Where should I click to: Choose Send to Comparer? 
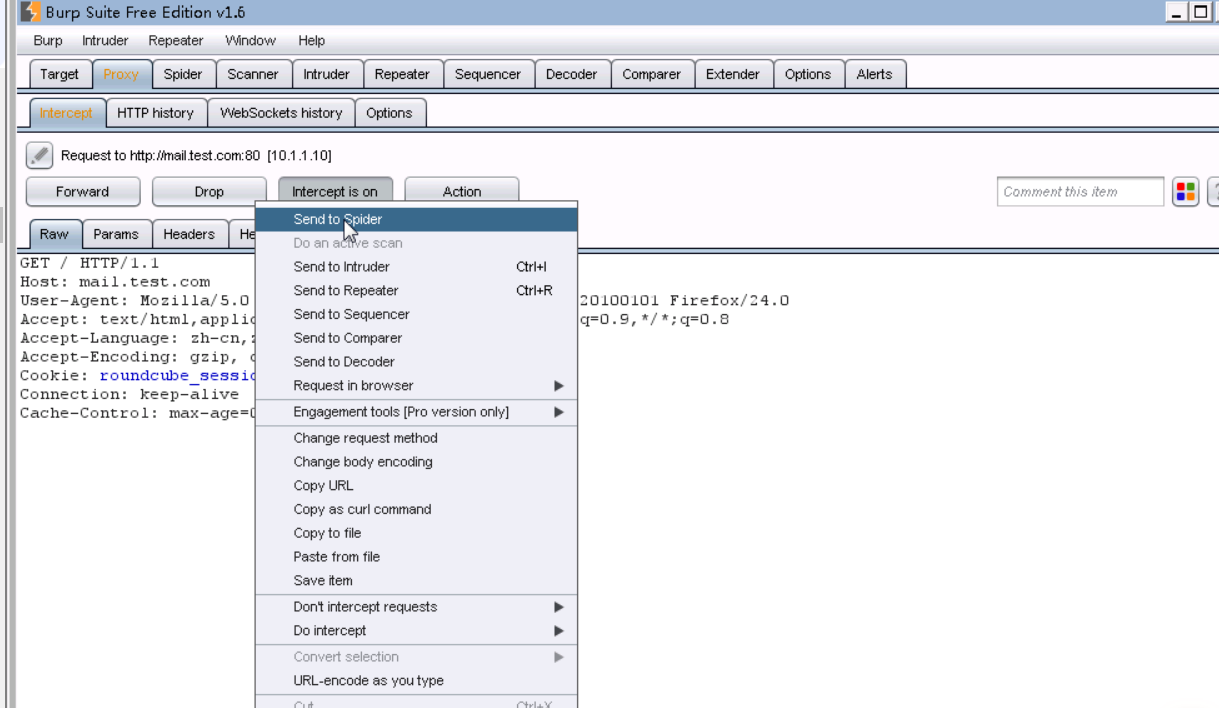tap(416, 338)
